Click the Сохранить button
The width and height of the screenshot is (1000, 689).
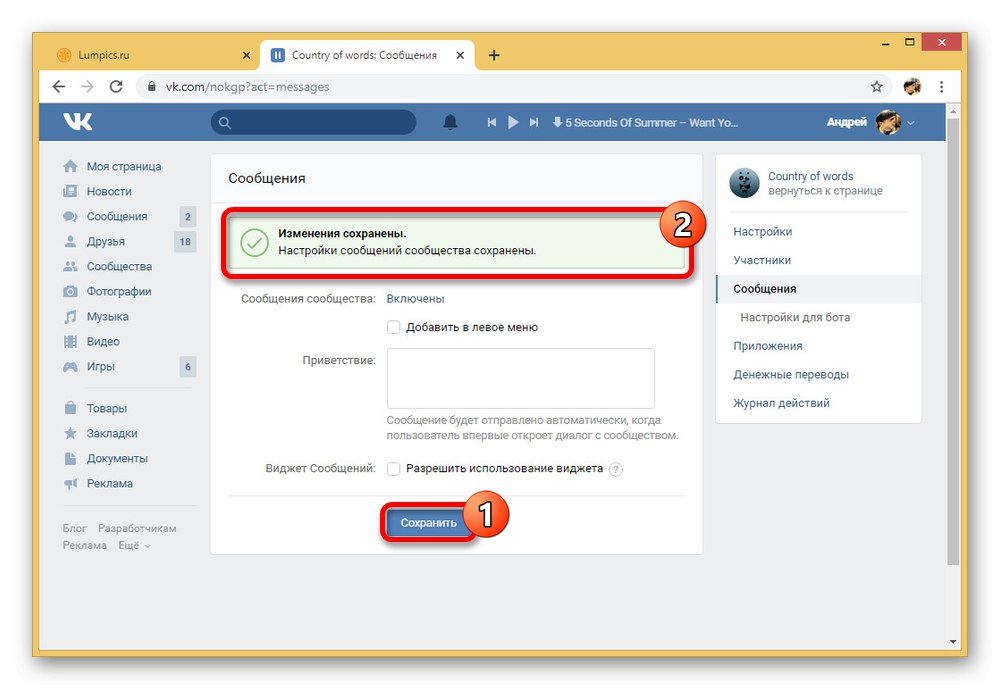click(429, 522)
